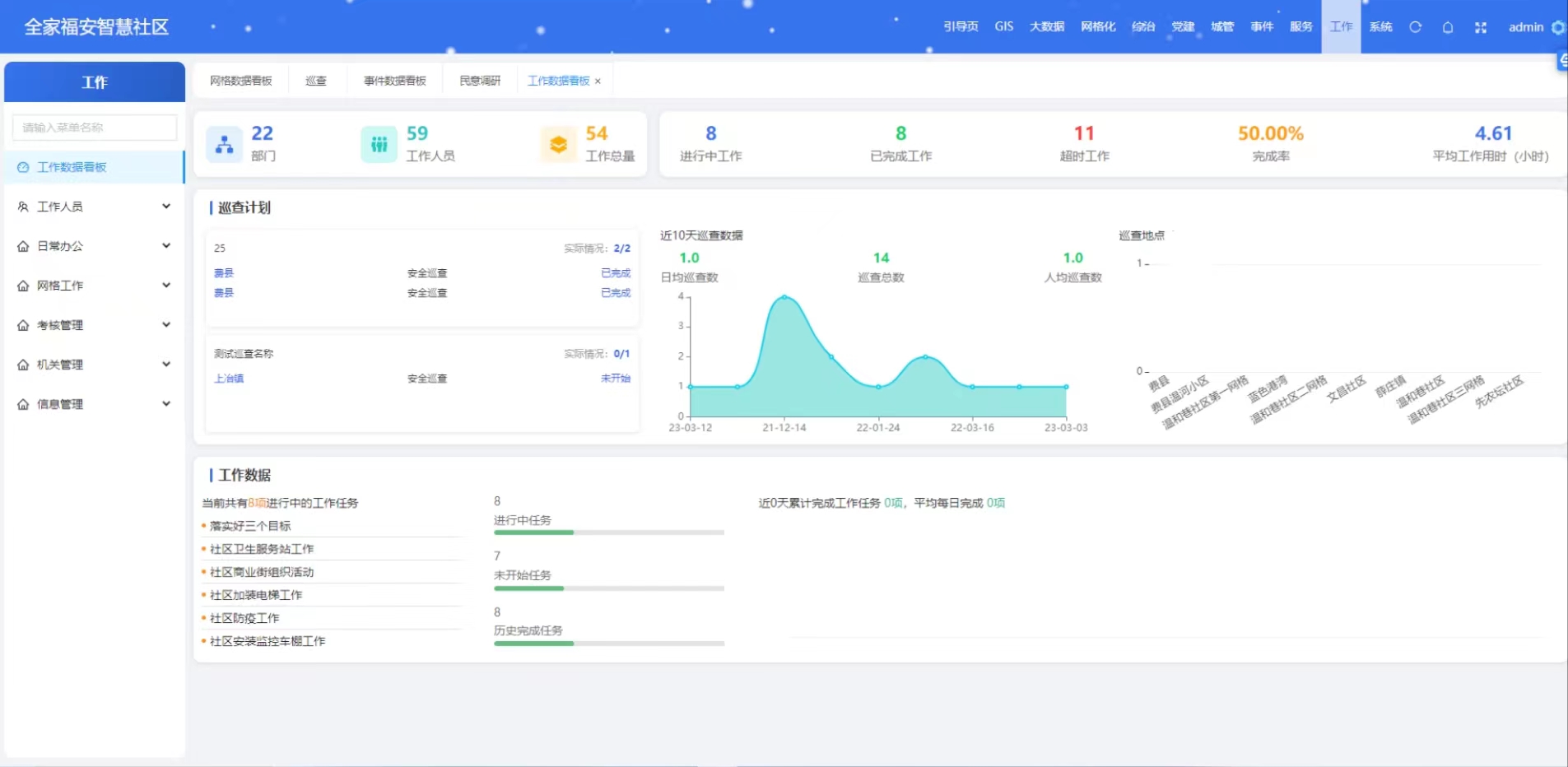Image resolution: width=1568 pixels, height=767 pixels.
Task: Click task 社区商业街组织活动
Action: coord(262,572)
